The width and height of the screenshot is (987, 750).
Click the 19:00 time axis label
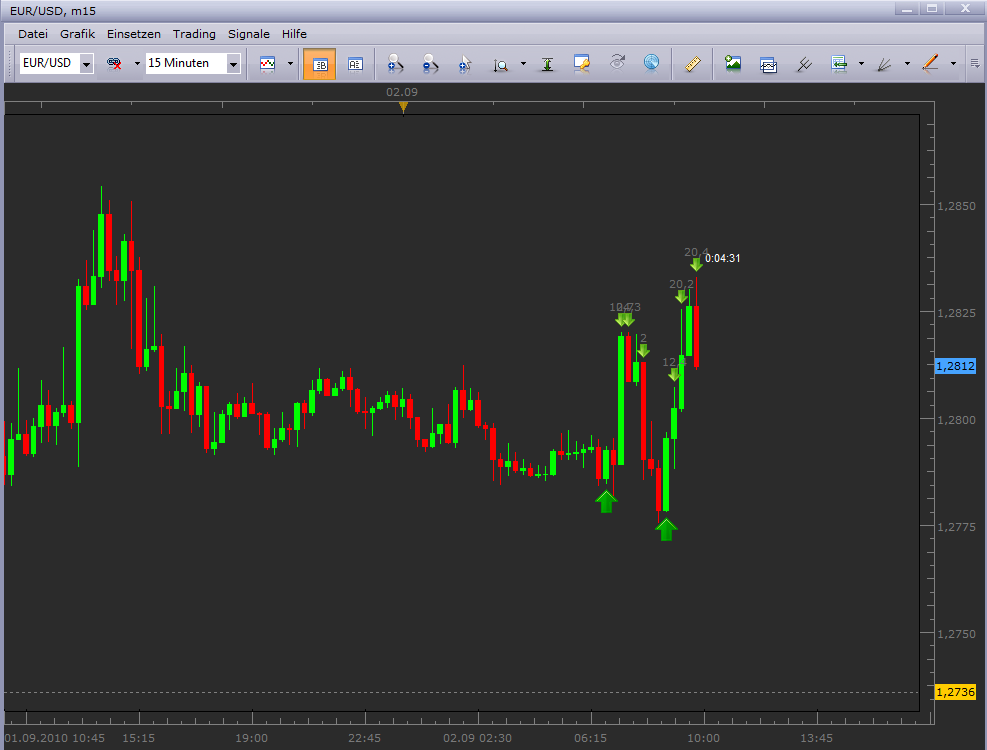[251, 737]
